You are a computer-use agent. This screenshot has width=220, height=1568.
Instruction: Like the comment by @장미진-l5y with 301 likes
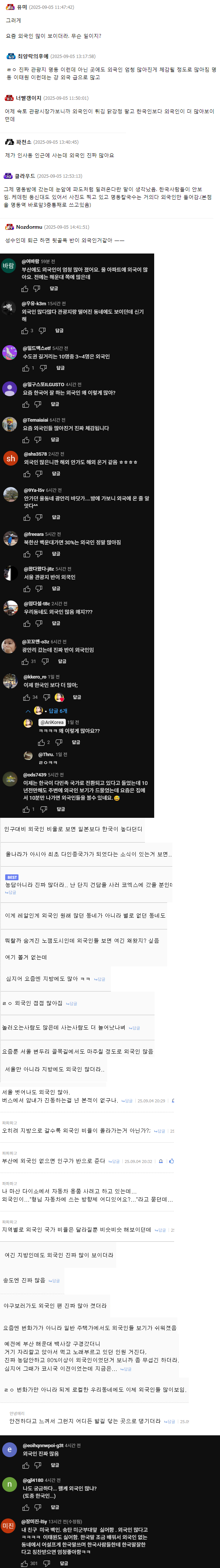(x=24, y=1562)
